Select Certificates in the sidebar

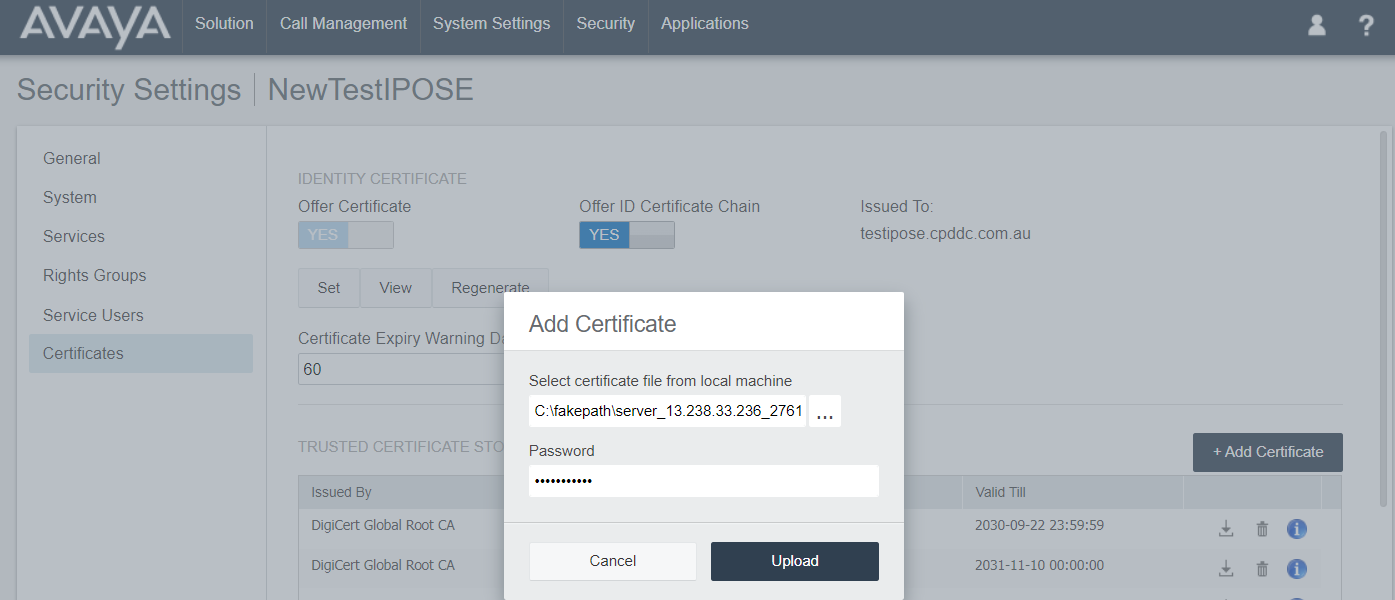click(140, 353)
